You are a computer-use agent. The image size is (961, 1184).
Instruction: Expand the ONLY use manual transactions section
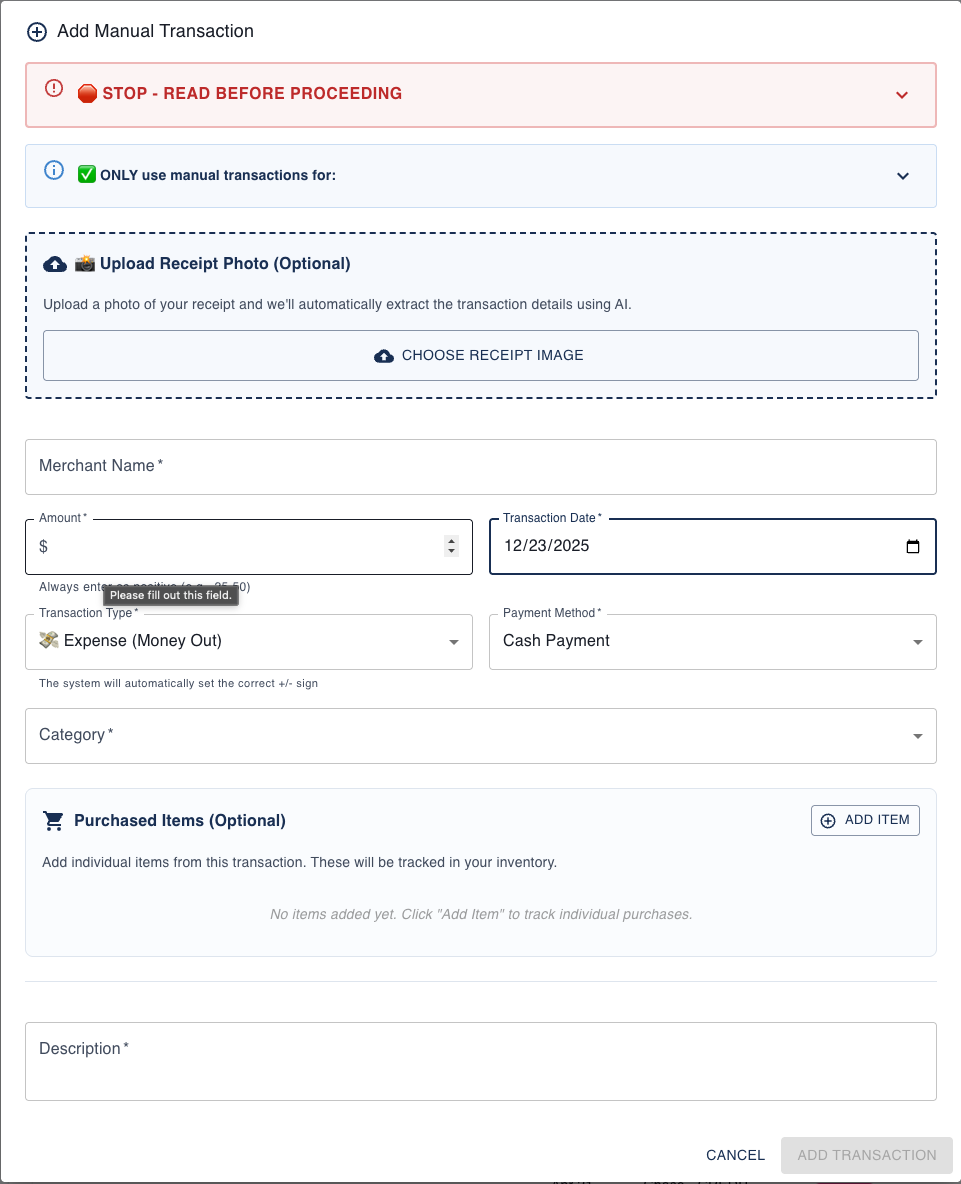901,176
